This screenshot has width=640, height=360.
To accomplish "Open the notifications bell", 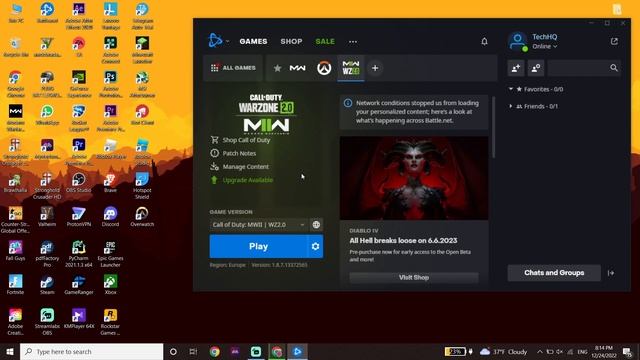I will pos(484,41).
